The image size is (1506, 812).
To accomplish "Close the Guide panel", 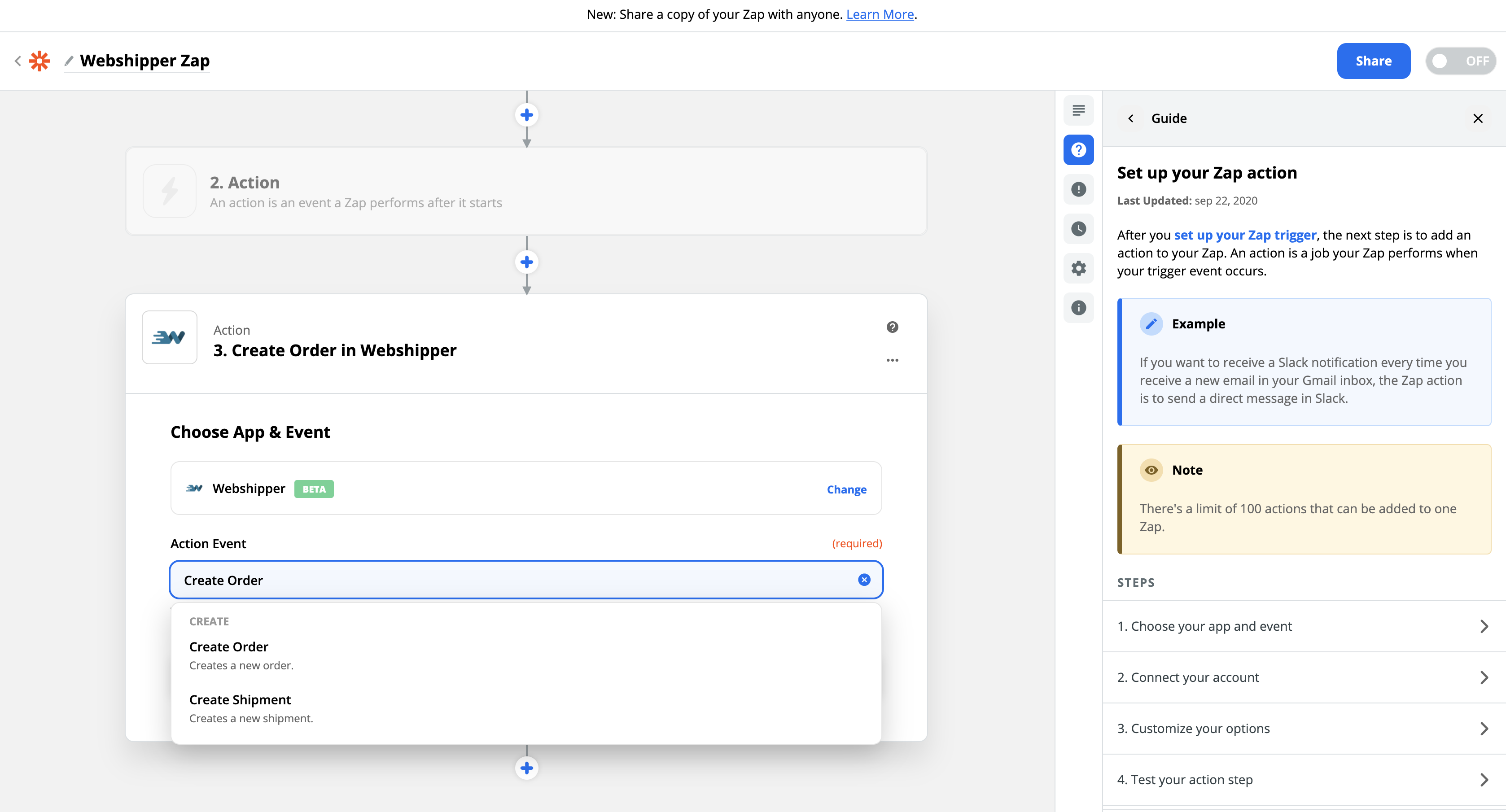I will (x=1478, y=118).
